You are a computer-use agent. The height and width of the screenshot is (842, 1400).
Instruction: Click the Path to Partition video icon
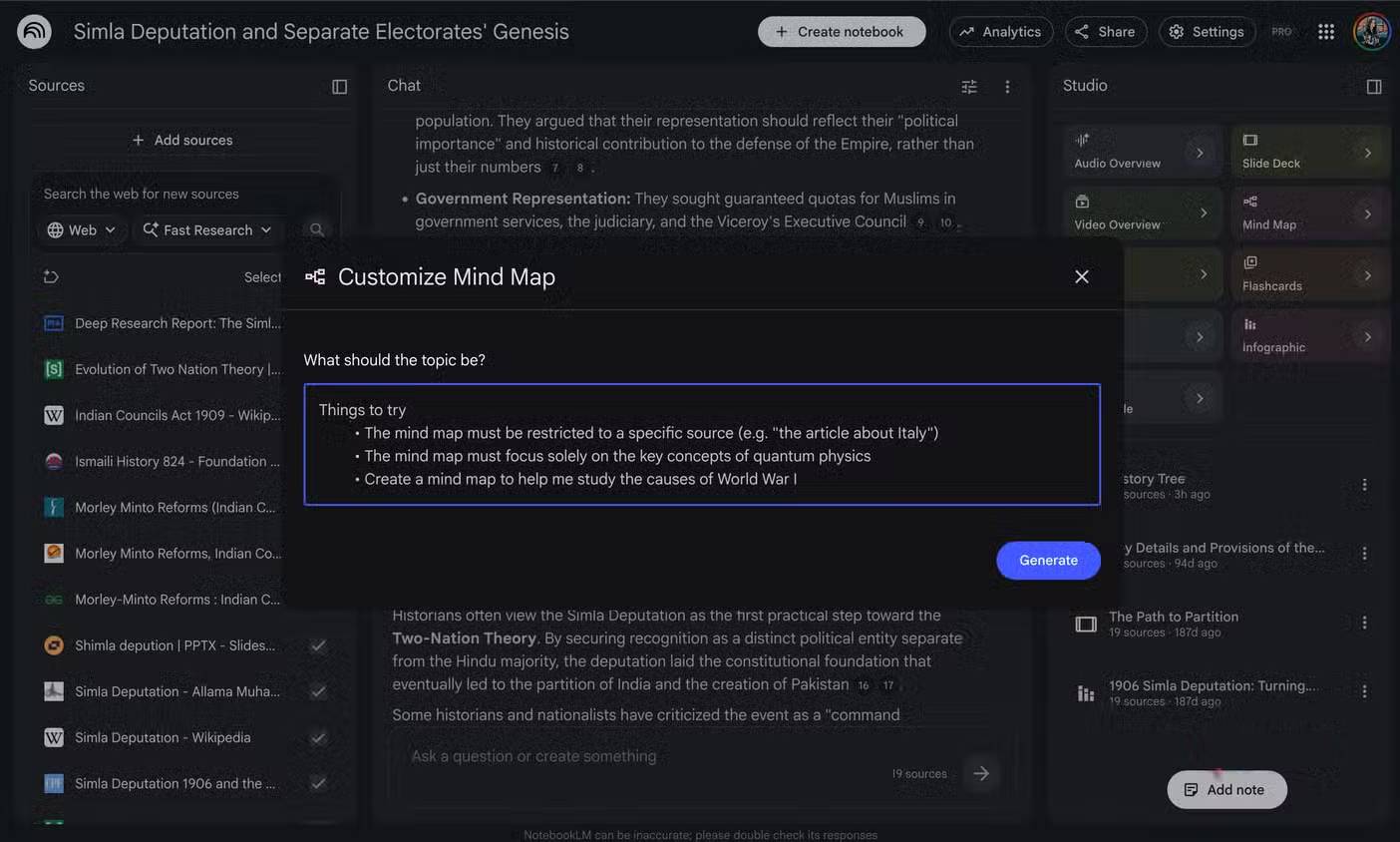click(x=1086, y=624)
